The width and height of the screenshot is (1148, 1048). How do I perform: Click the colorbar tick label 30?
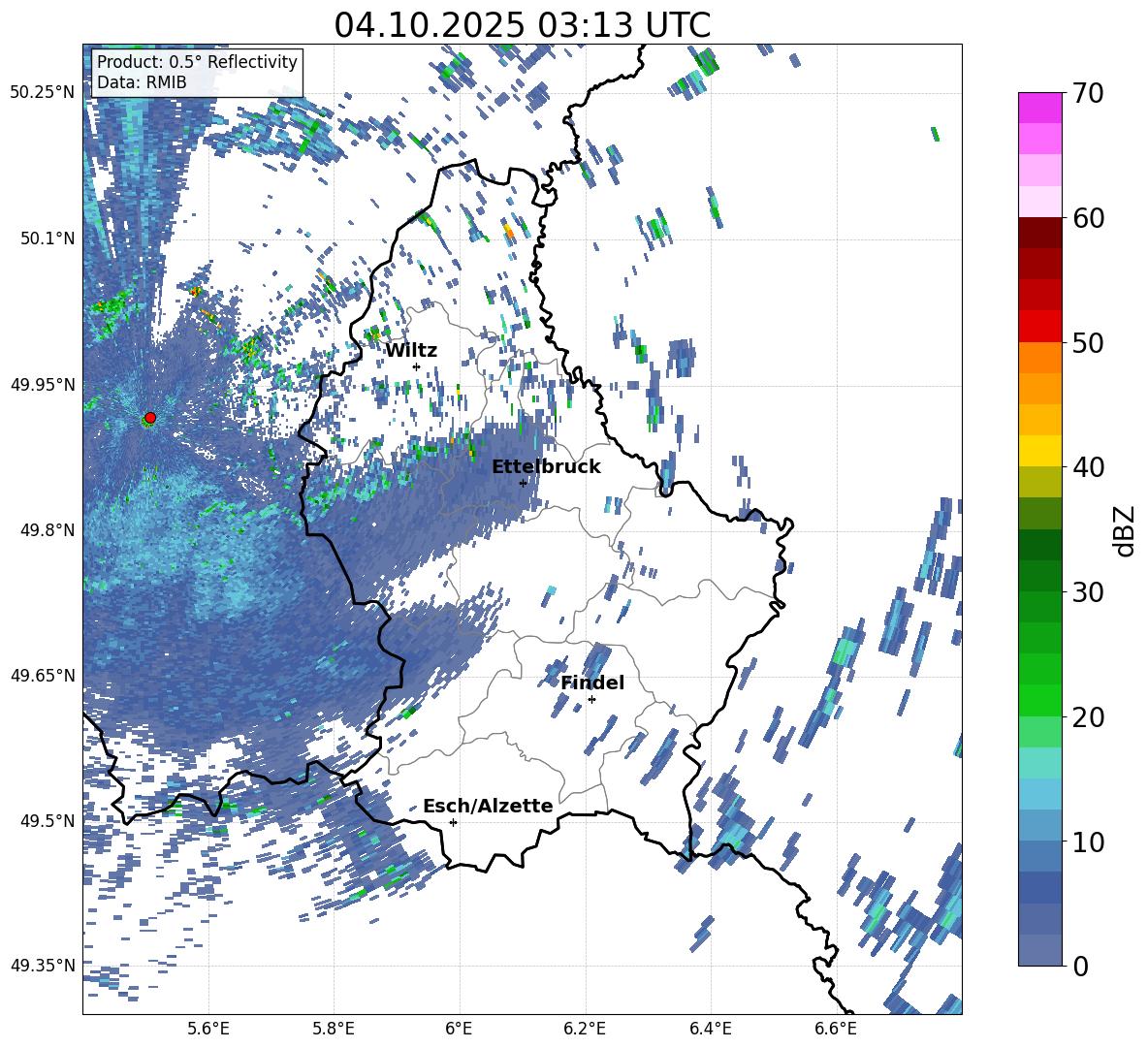tap(1088, 592)
